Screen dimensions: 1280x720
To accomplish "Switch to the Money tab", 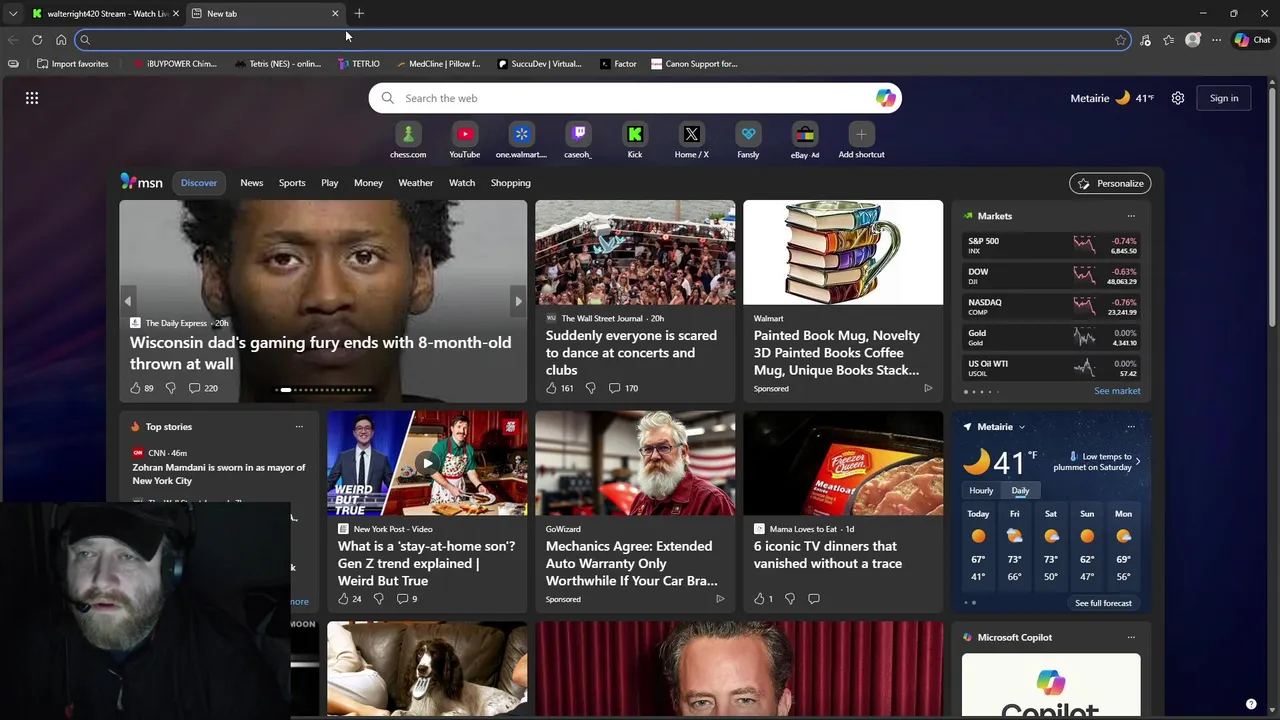I will pos(368,183).
